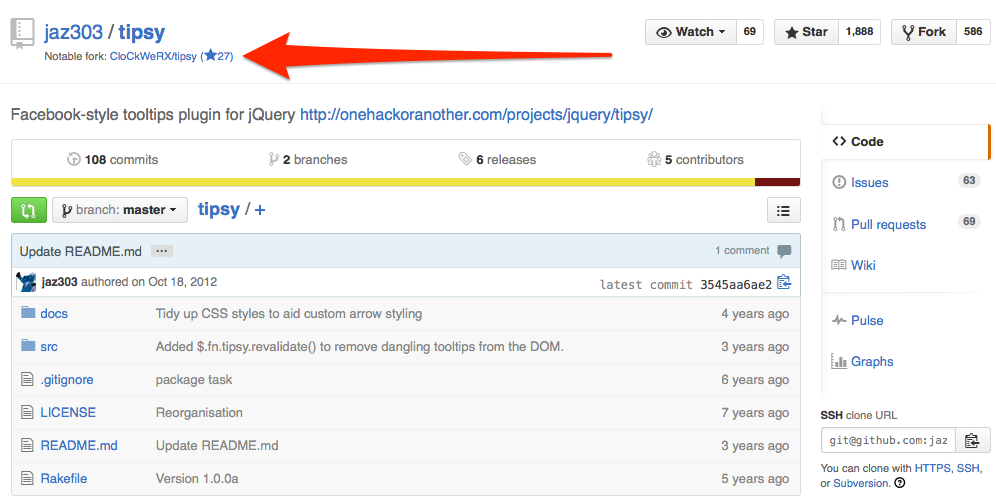Open the Code tab in the sidebar

point(905,142)
